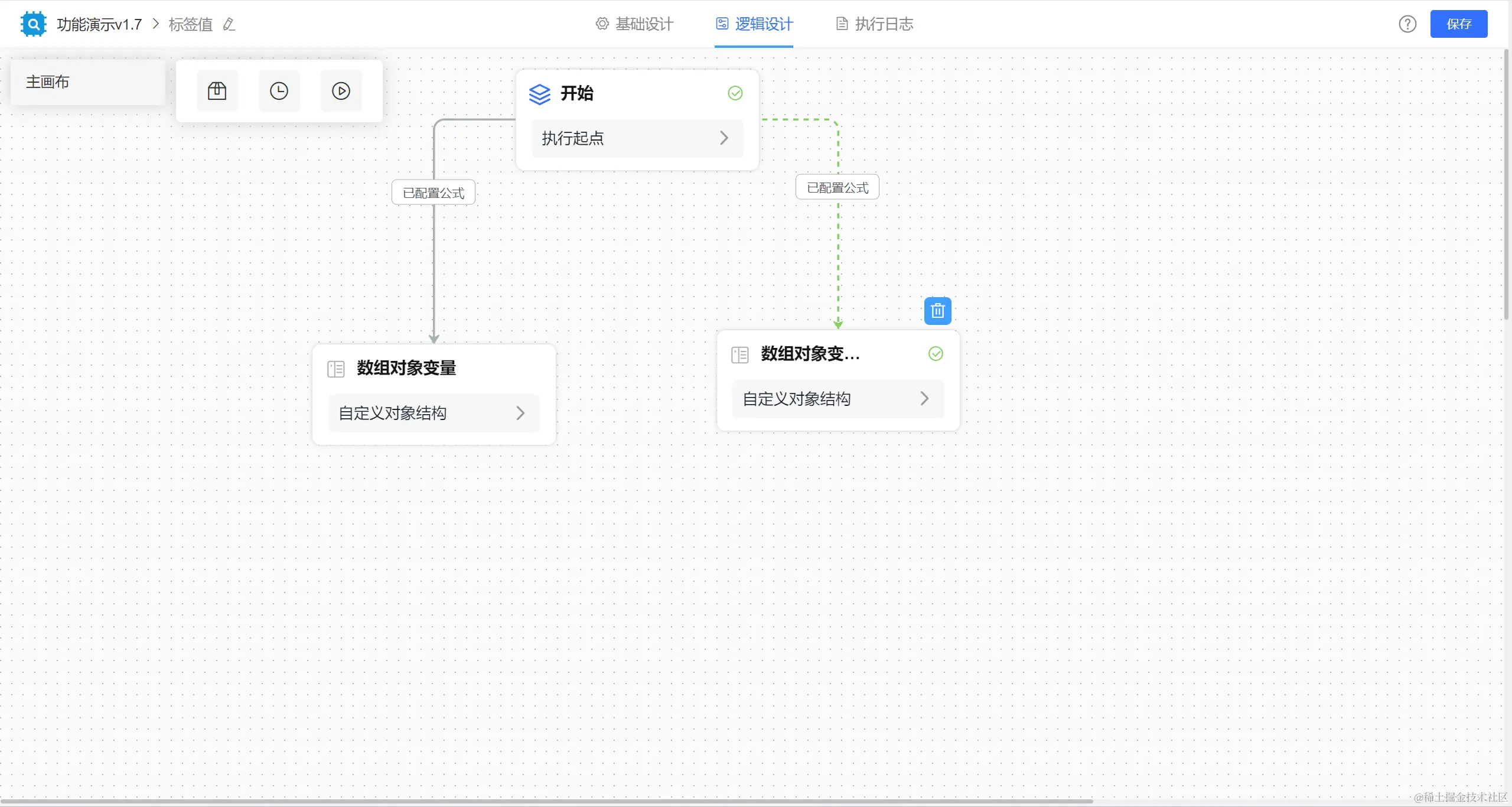Click the package box toolbar icon
This screenshot has height=807, width=1512.
[x=217, y=91]
